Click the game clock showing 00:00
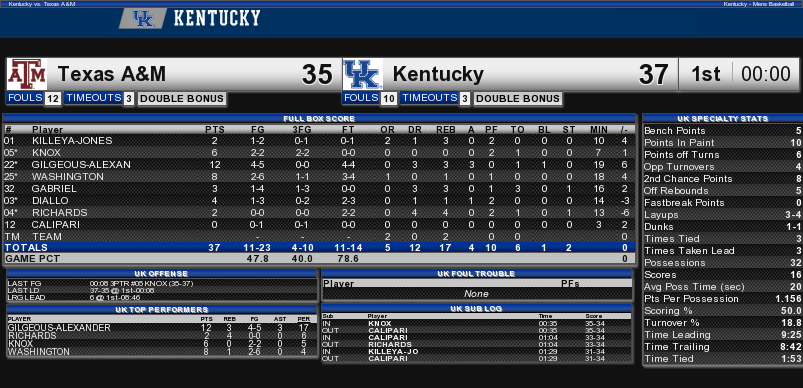Screen dimensions: 803x388 coord(766,75)
